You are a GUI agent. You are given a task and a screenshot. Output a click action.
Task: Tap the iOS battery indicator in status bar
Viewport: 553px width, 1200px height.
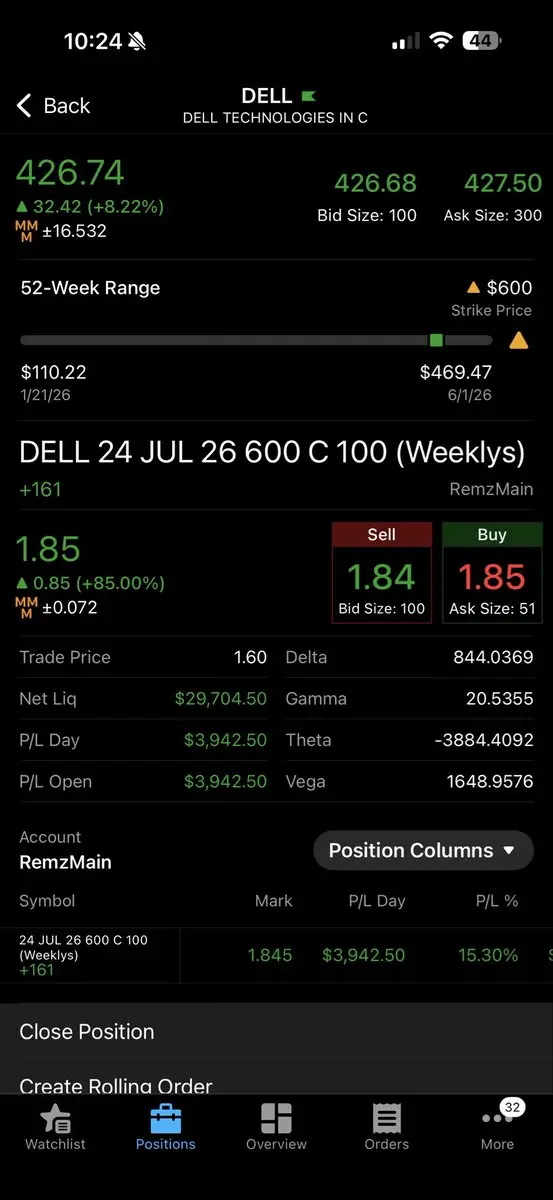[482, 41]
